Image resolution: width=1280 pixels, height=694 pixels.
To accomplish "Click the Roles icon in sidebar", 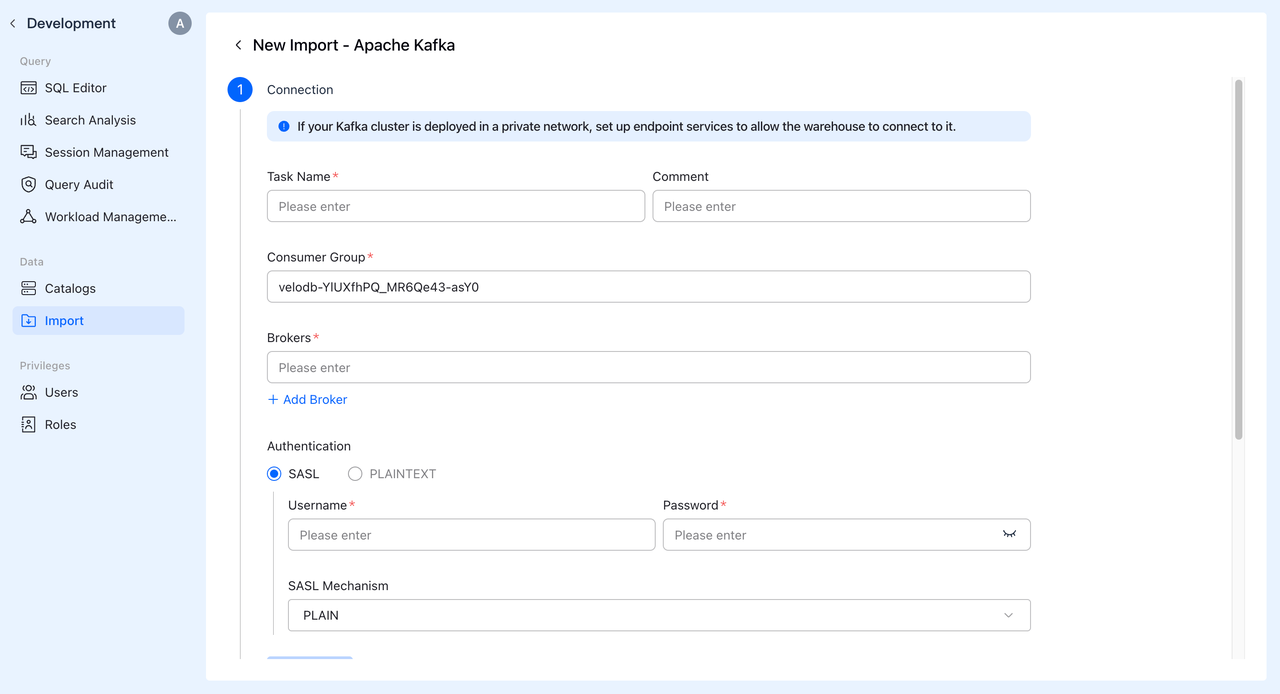I will click(28, 424).
